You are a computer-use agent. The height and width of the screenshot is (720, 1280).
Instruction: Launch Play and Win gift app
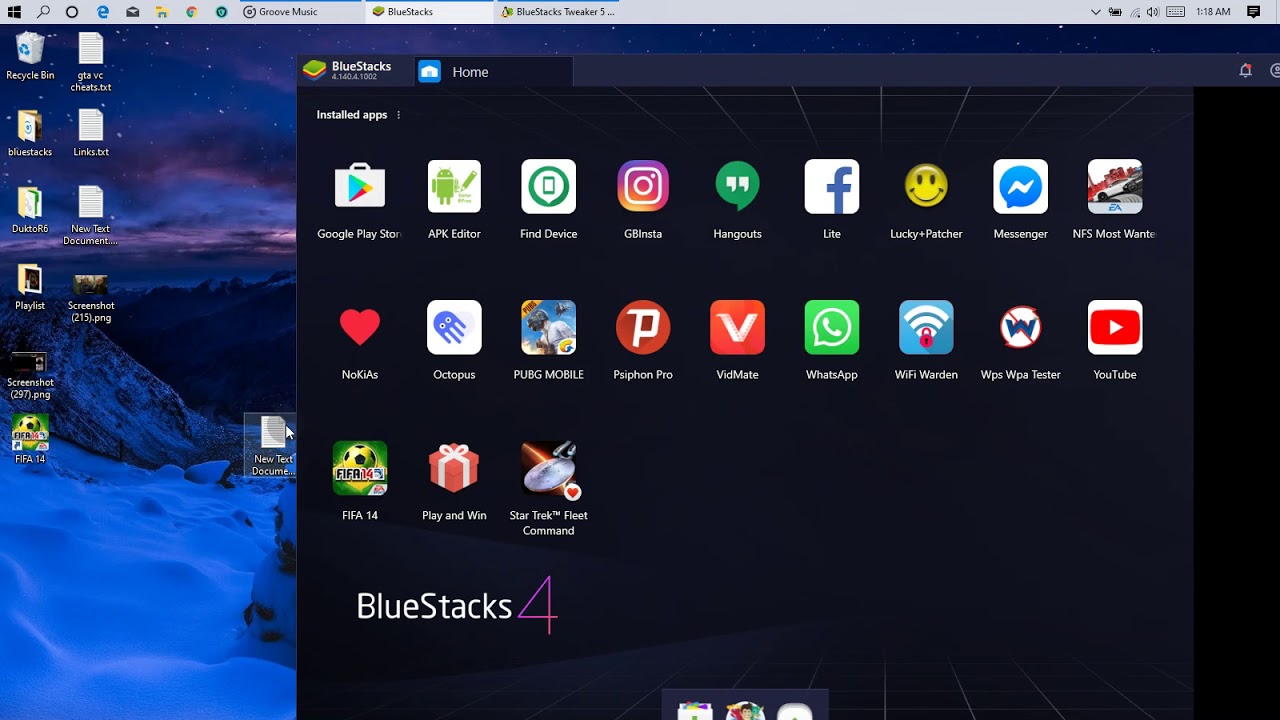tap(454, 469)
